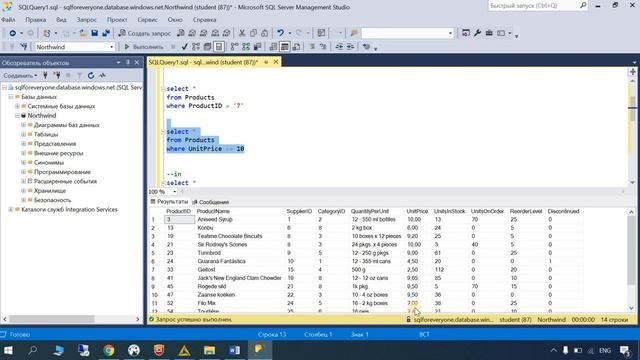Image resolution: width=640 pixels, height=360 pixels.
Task: Expand the Системные базы данных node
Action: tap(17, 106)
